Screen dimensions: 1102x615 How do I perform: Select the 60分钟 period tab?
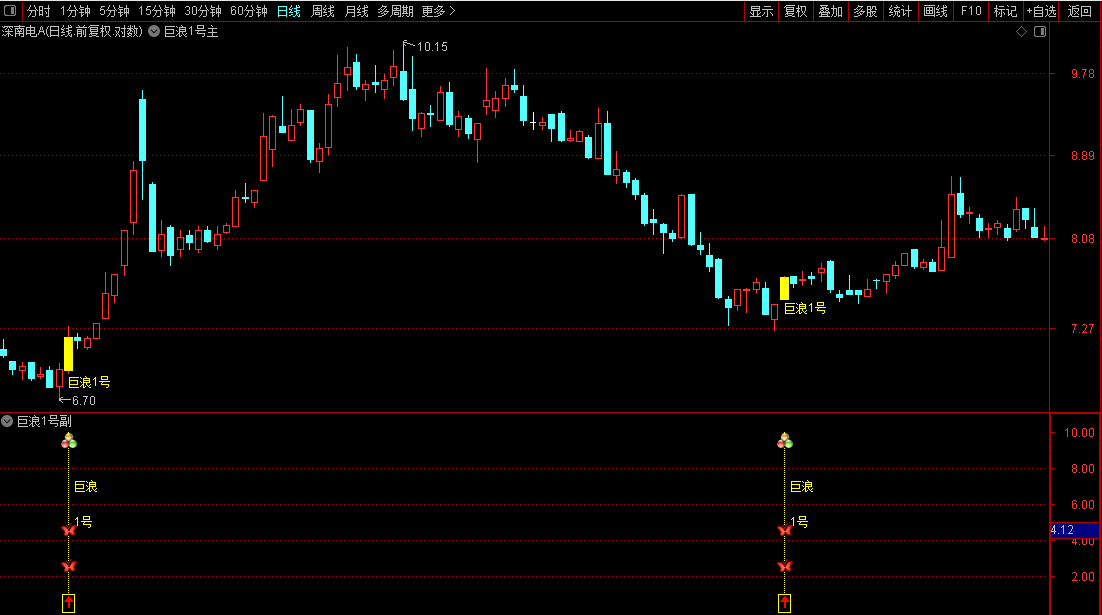point(249,11)
